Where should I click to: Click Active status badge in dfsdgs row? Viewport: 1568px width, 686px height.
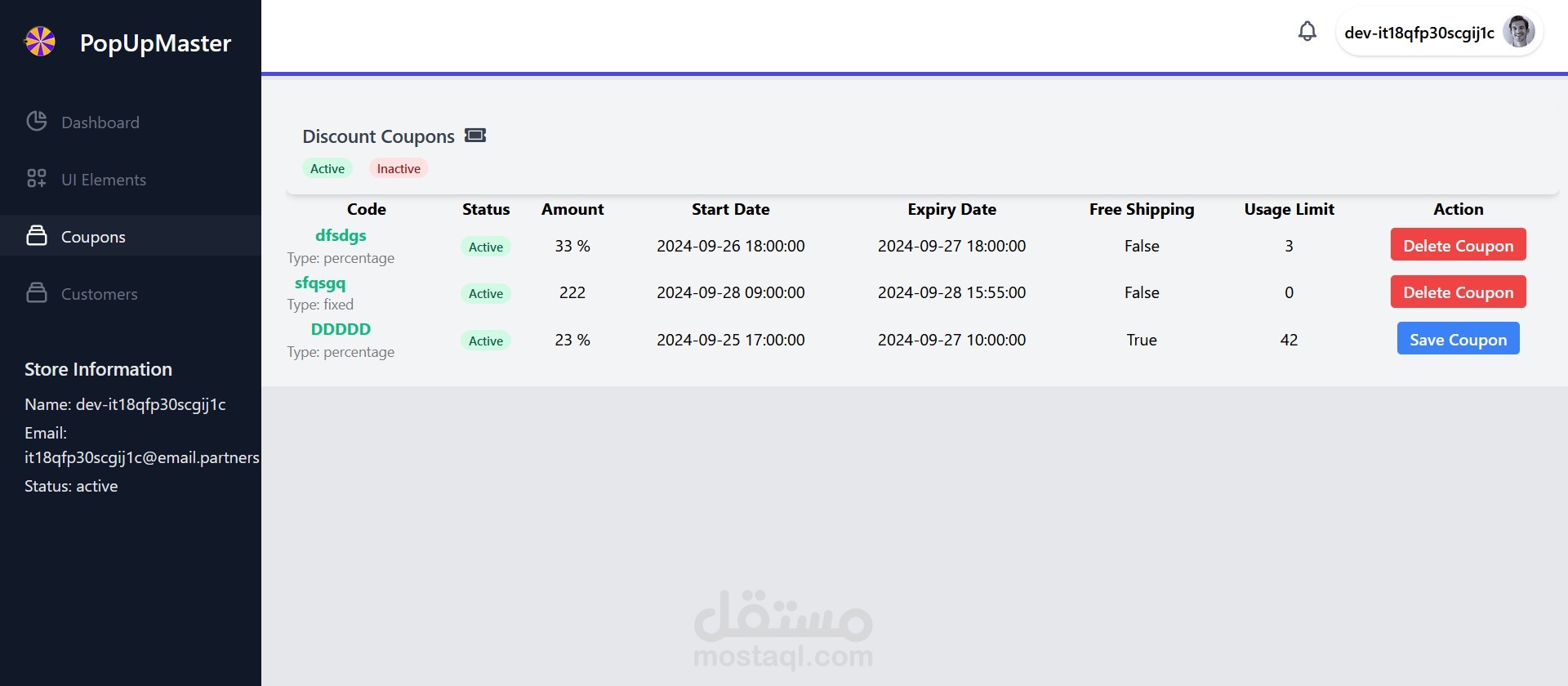tap(486, 247)
